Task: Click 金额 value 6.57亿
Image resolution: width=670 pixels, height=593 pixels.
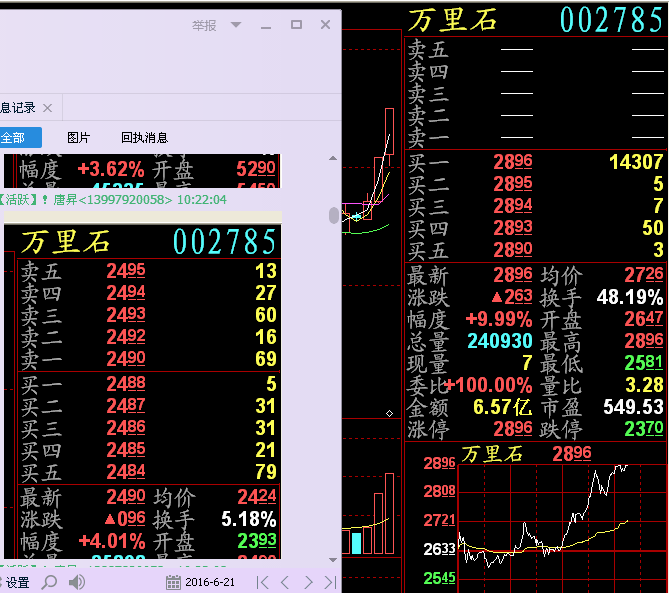Action: click(x=502, y=407)
